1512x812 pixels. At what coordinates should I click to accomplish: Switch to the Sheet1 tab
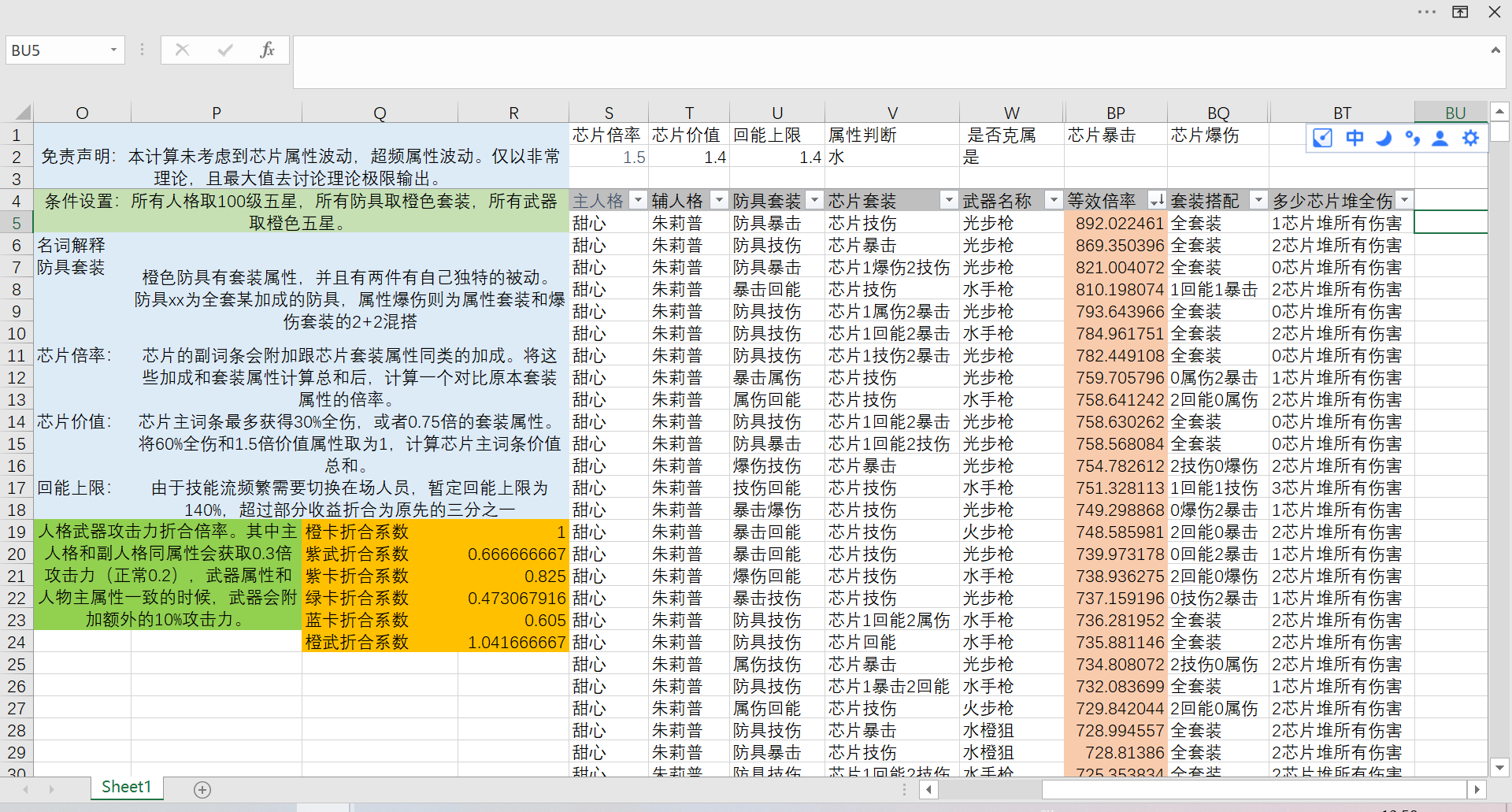tap(126, 787)
